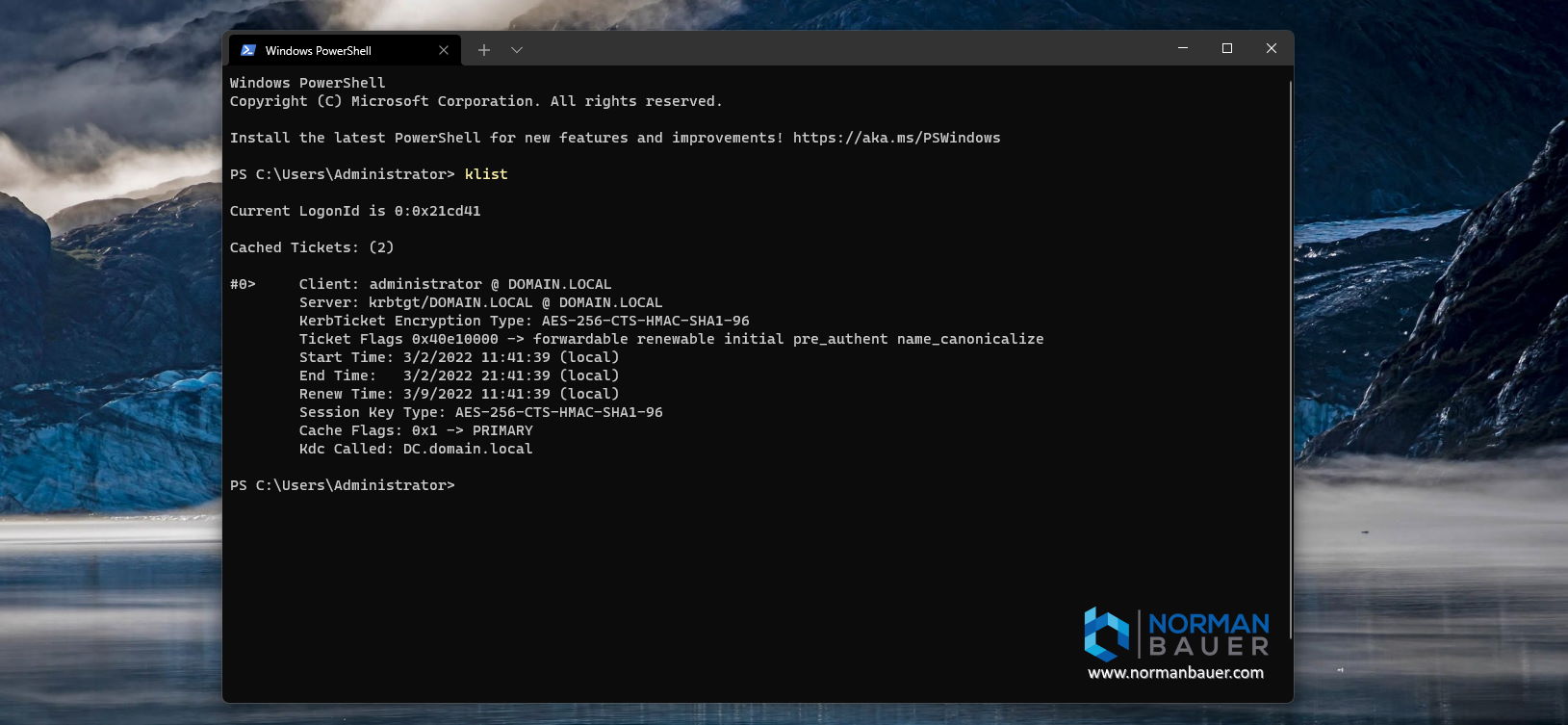Click the last PS C:\Users\Administrator> prompt
This screenshot has width=1568, height=725.
tap(342, 485)
